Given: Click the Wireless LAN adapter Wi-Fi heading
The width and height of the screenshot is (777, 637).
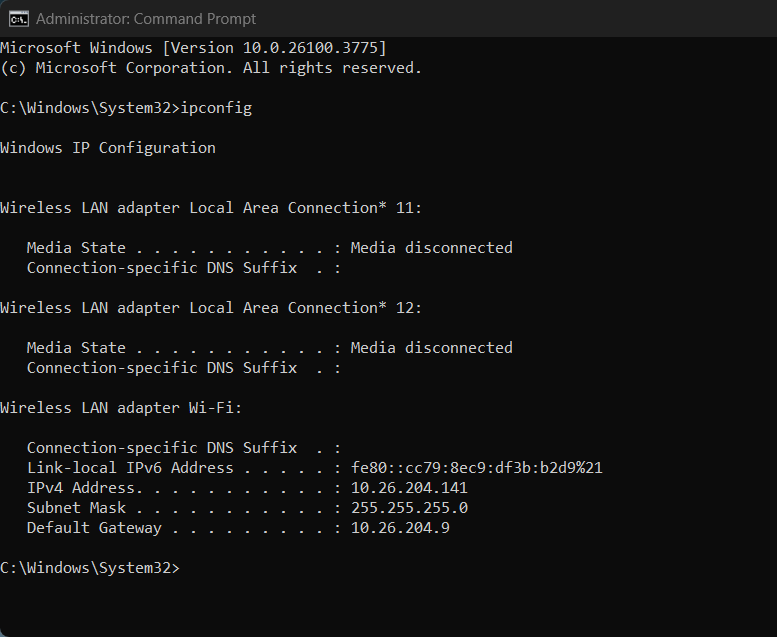Looking at the screenshot, I should [121, 407].
